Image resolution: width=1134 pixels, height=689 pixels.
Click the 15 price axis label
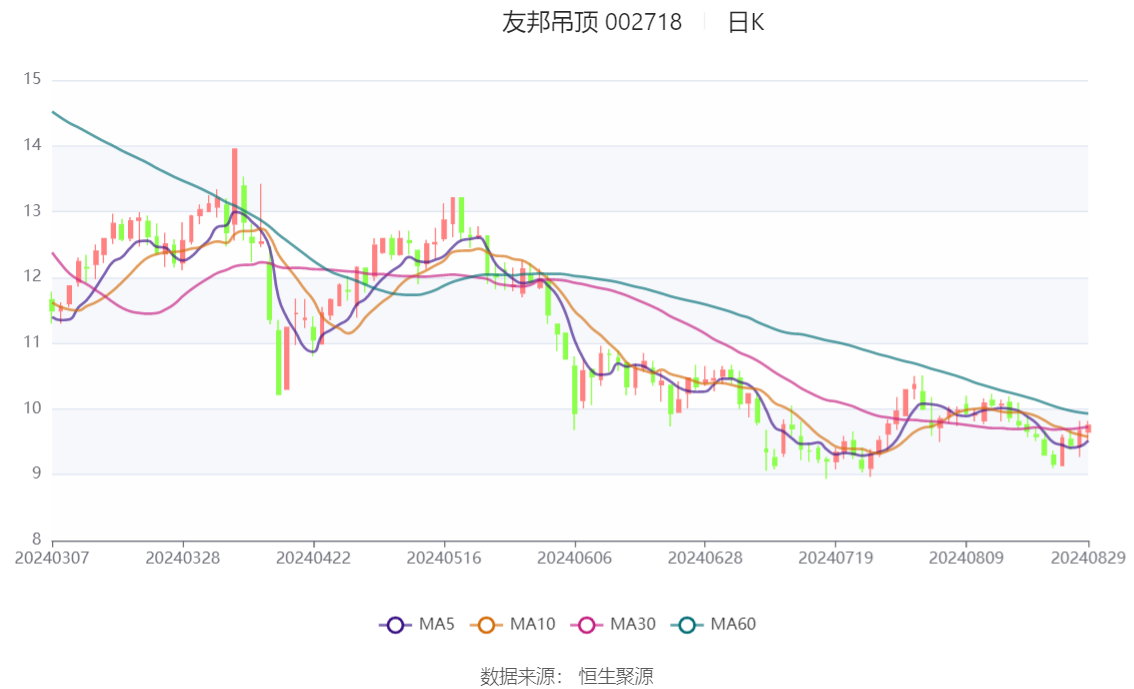(x=32, y=79)
